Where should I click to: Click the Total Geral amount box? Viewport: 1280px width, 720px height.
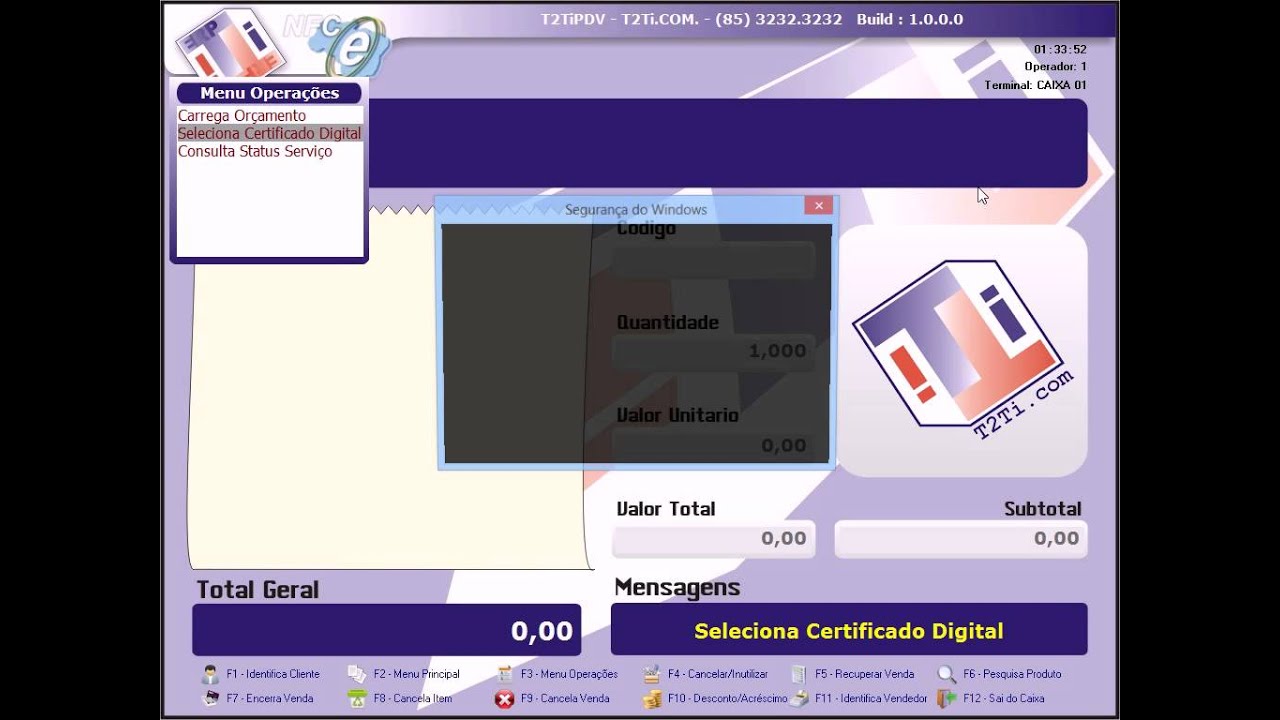click(386, 630)
